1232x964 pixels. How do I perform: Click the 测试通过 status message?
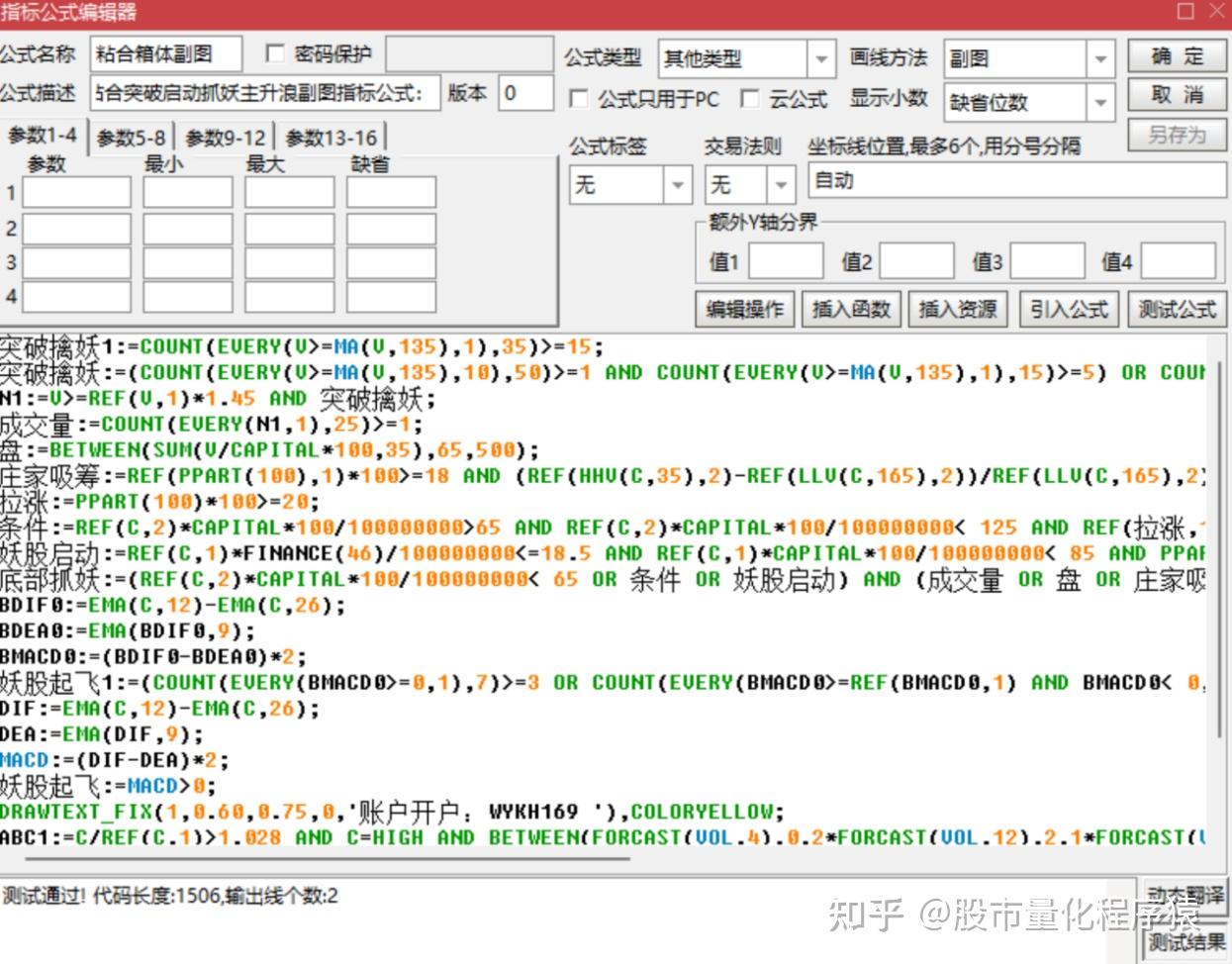tap(170, 897)
